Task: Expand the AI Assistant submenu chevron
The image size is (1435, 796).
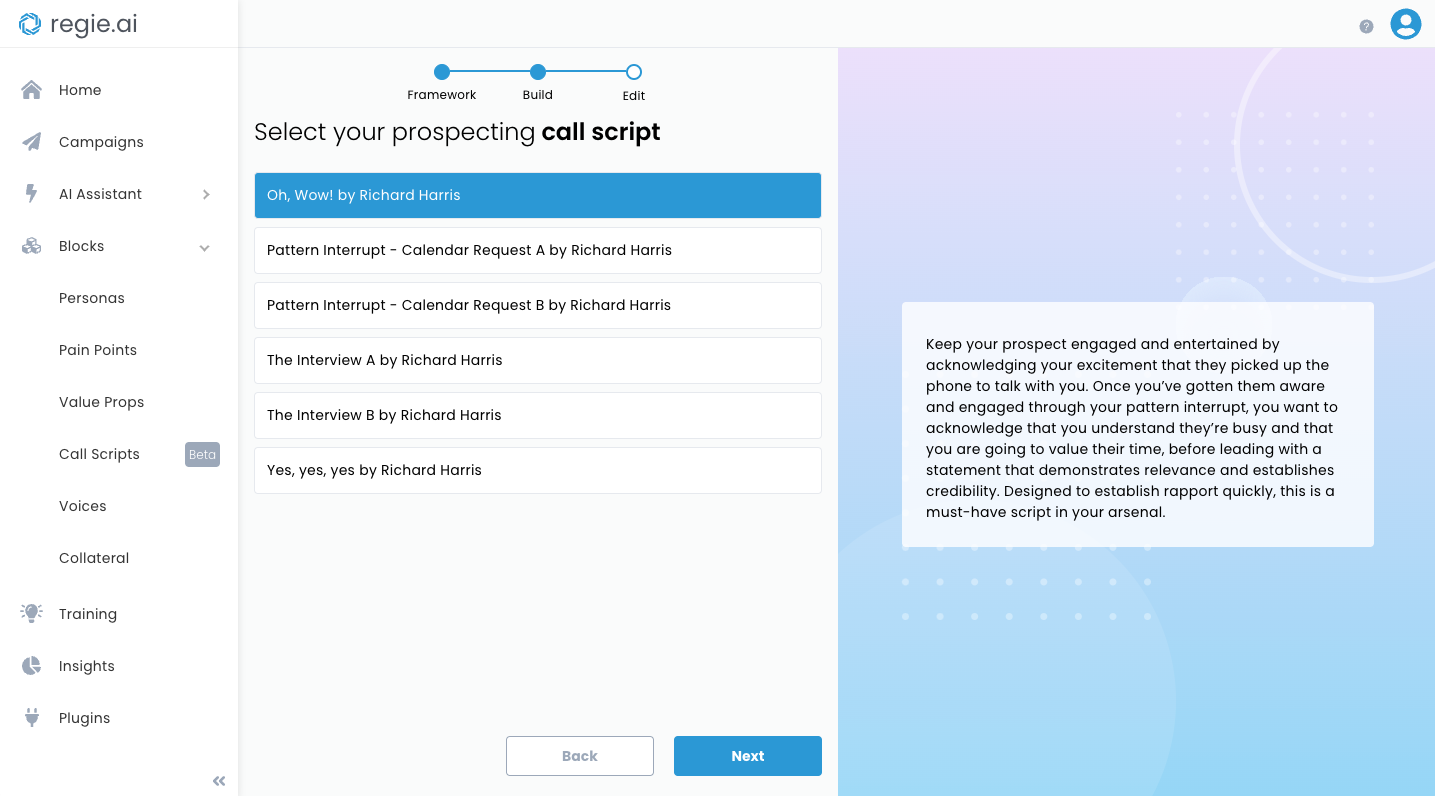Action: click(x=206, y=194)
